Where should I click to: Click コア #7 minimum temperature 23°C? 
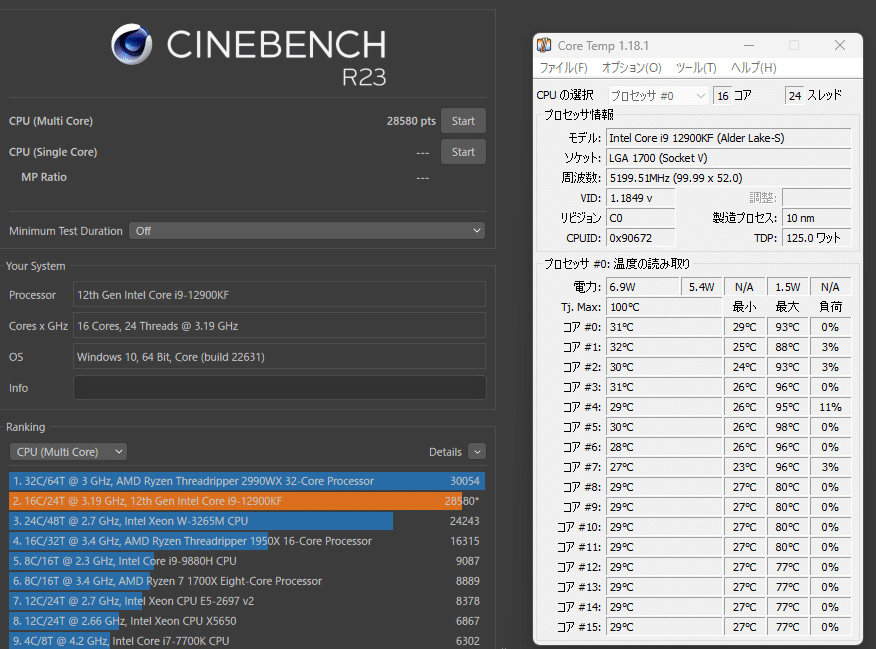pyautogui.click(x=745, y=467)
